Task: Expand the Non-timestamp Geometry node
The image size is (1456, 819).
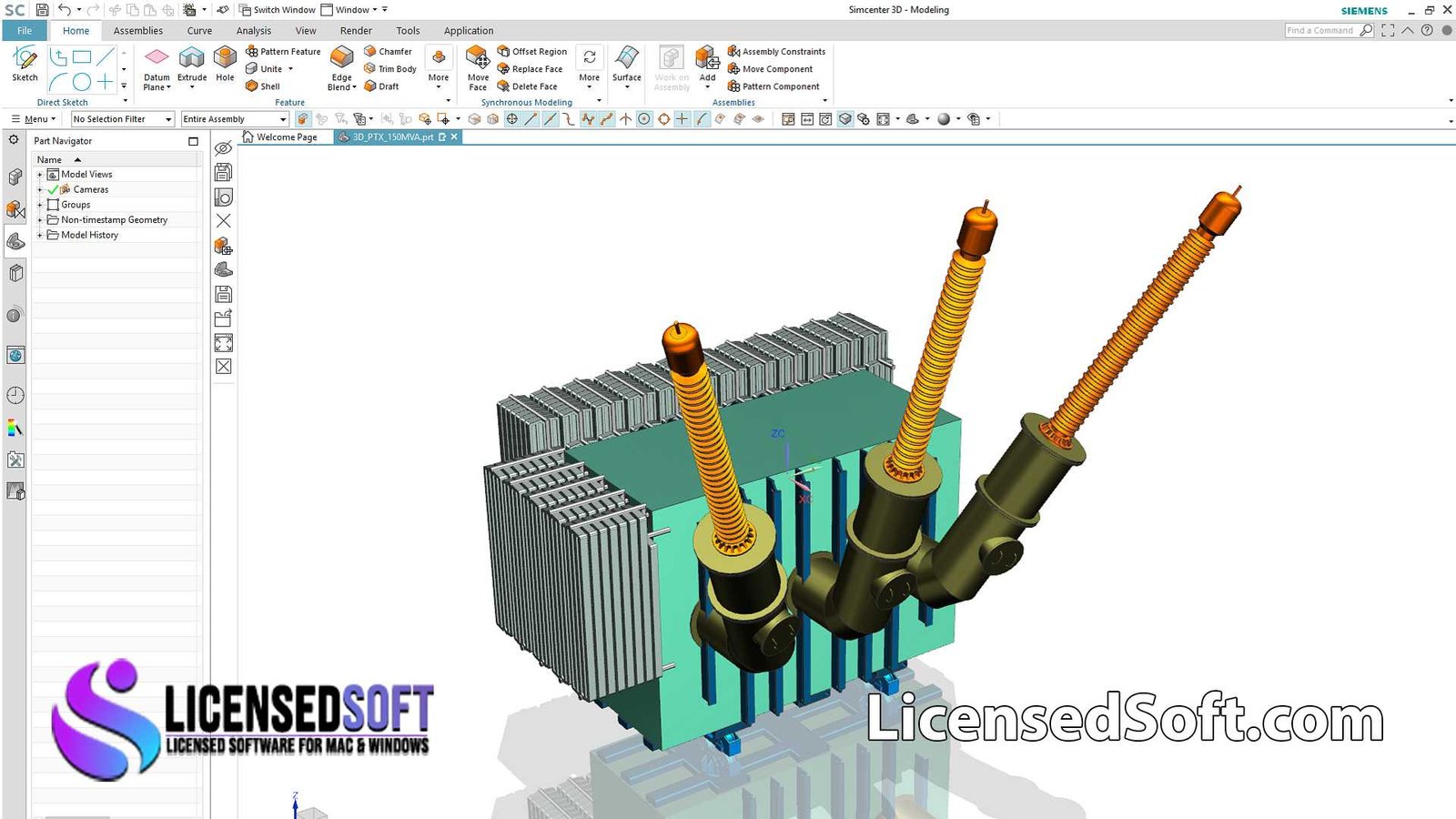Action: click(39, 219)
